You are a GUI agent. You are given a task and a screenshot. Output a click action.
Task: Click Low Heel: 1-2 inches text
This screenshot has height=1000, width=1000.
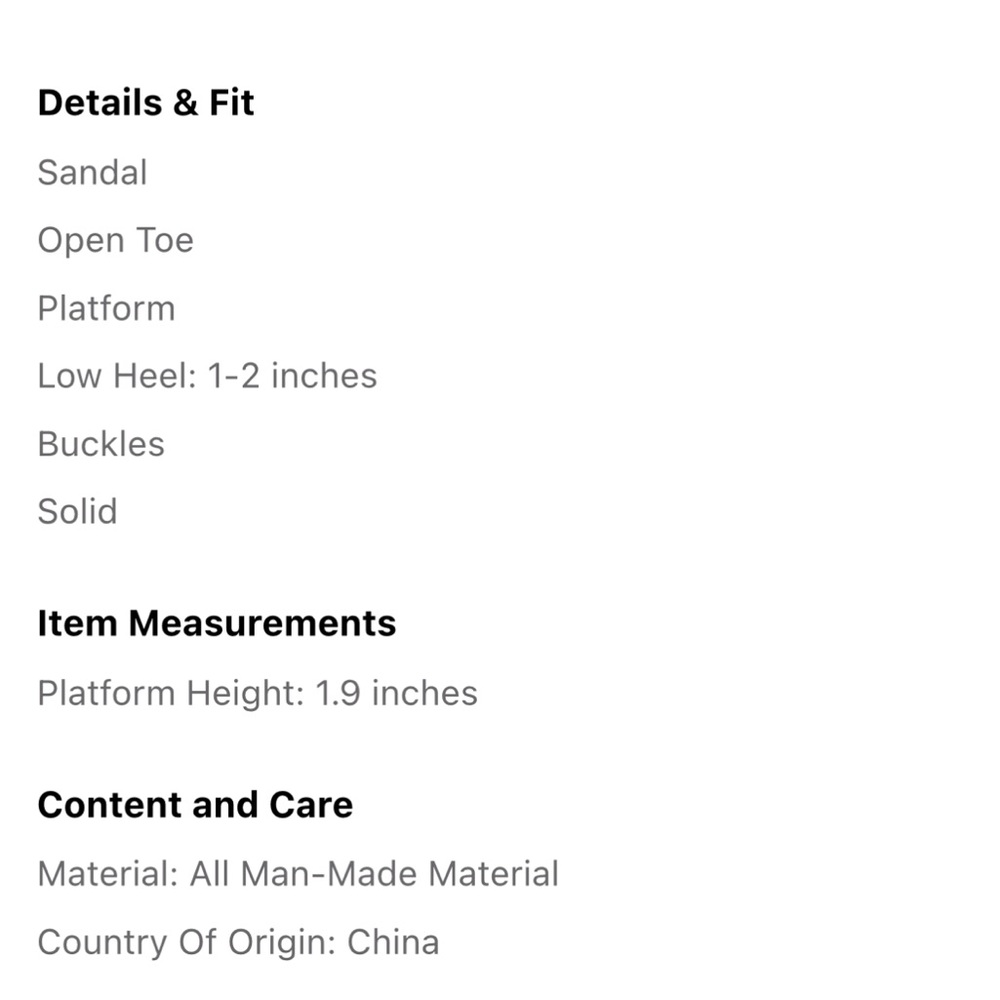(207, 376)
